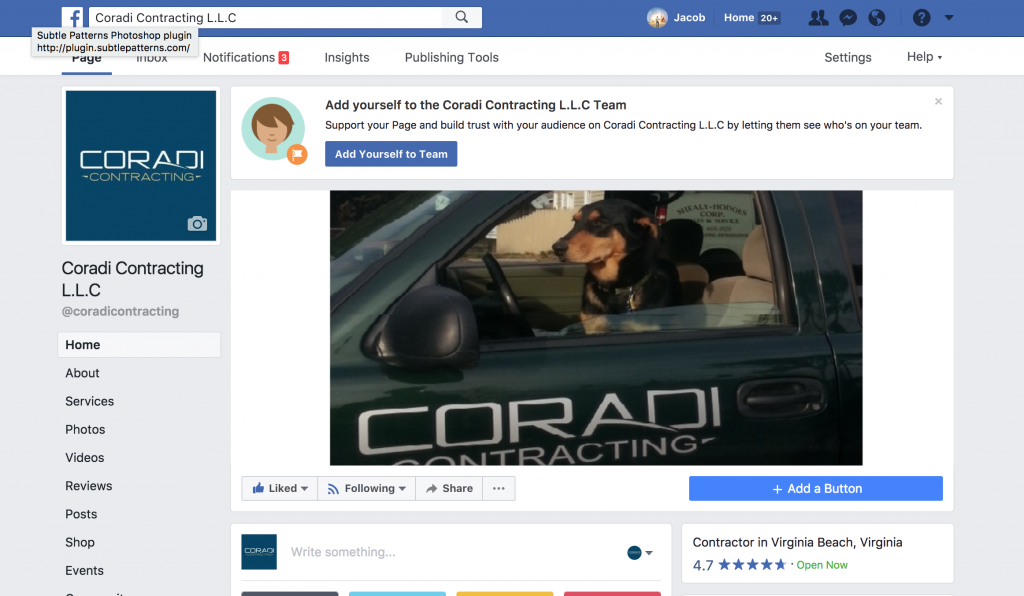Open Jacob's profile avatar

pyautogui.click(x=657, y=18)
